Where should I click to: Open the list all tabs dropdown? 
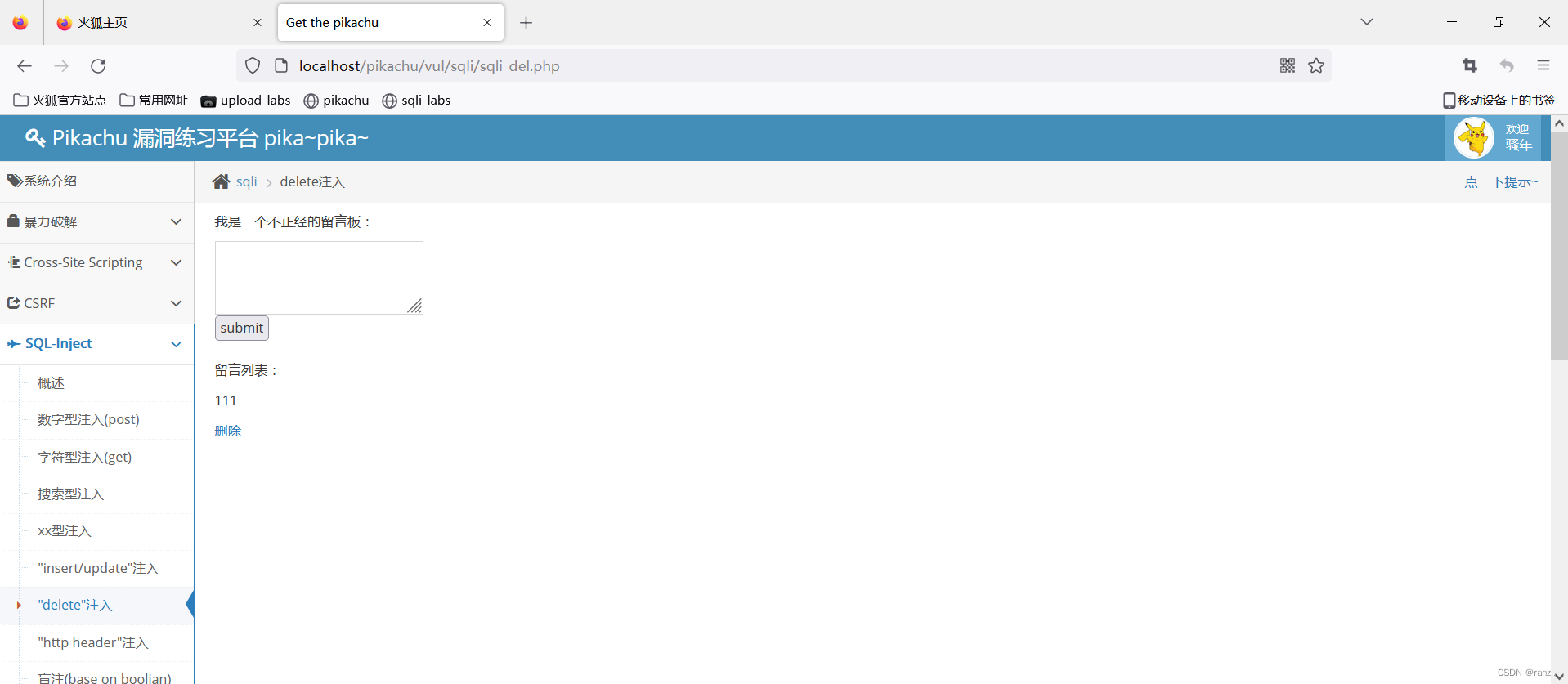(x=1367, y=22)
